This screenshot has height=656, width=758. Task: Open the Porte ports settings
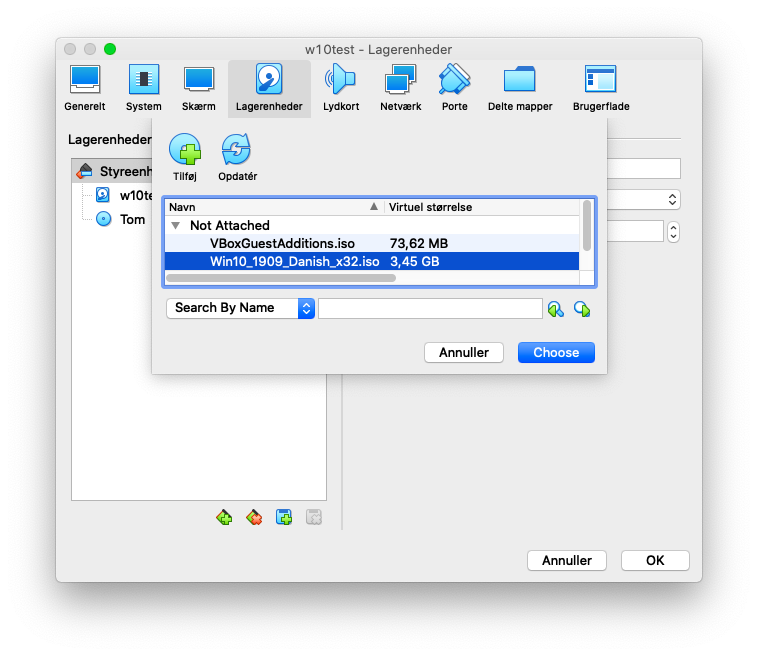pos(454,89)
